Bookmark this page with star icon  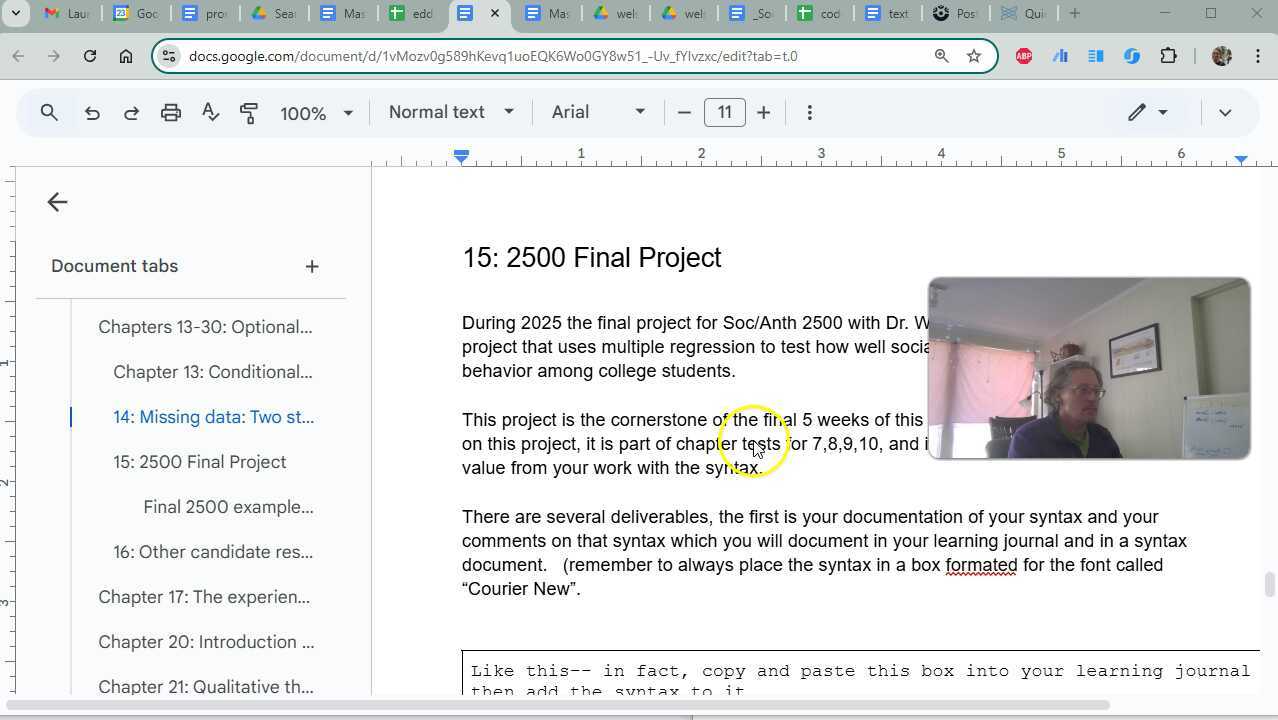click(x=974, y=56)
